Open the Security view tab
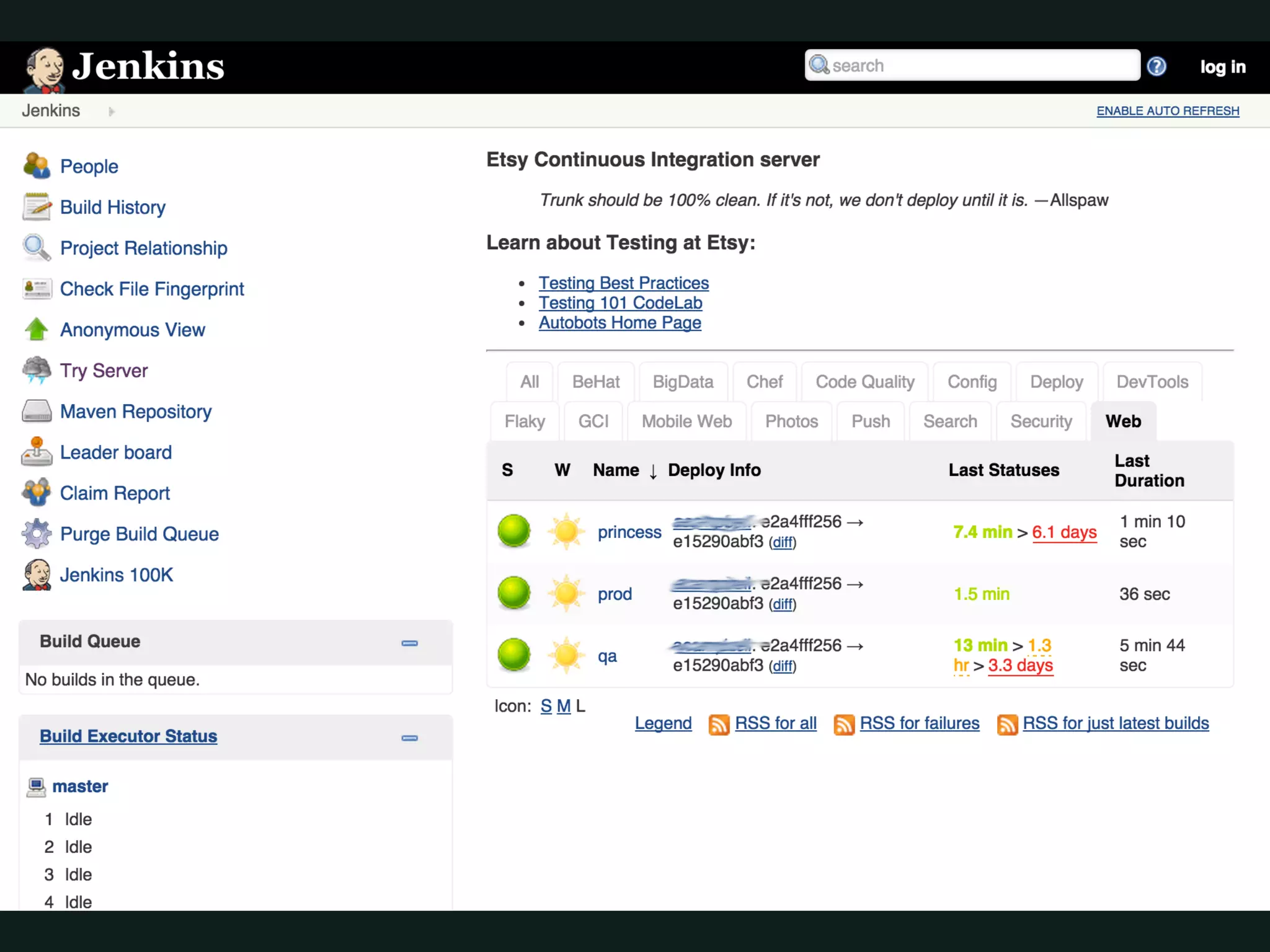 click(x=1041, y=421)
